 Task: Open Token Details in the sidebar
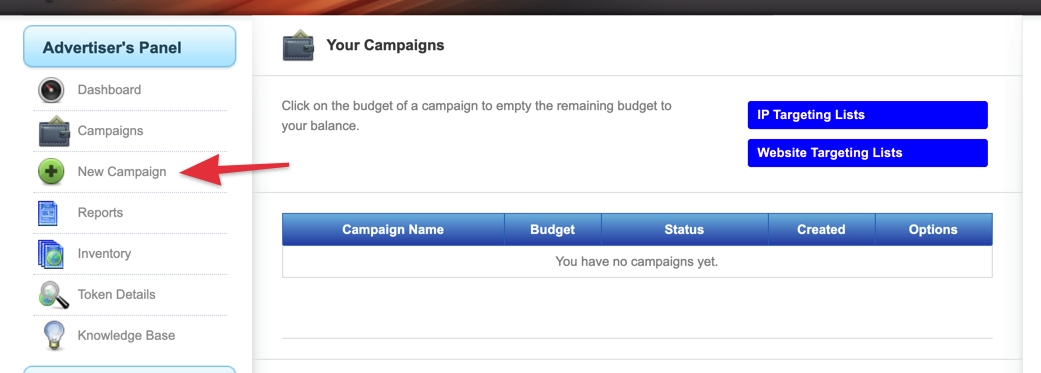[x=116, y=294]
